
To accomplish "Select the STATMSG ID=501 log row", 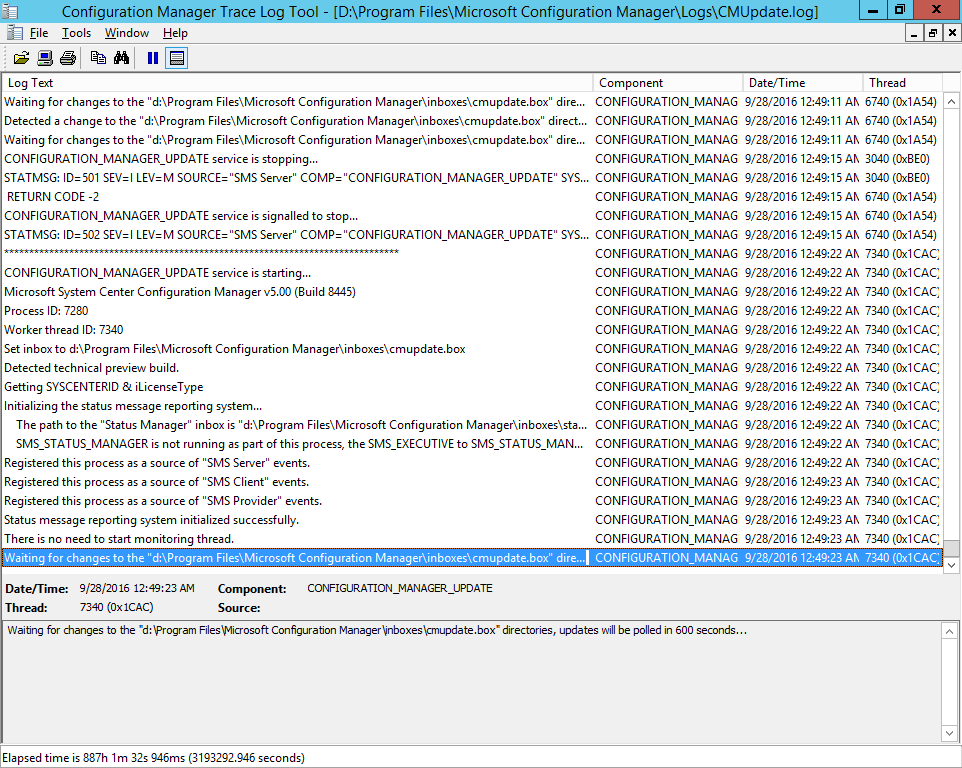I will click(472, 178).
